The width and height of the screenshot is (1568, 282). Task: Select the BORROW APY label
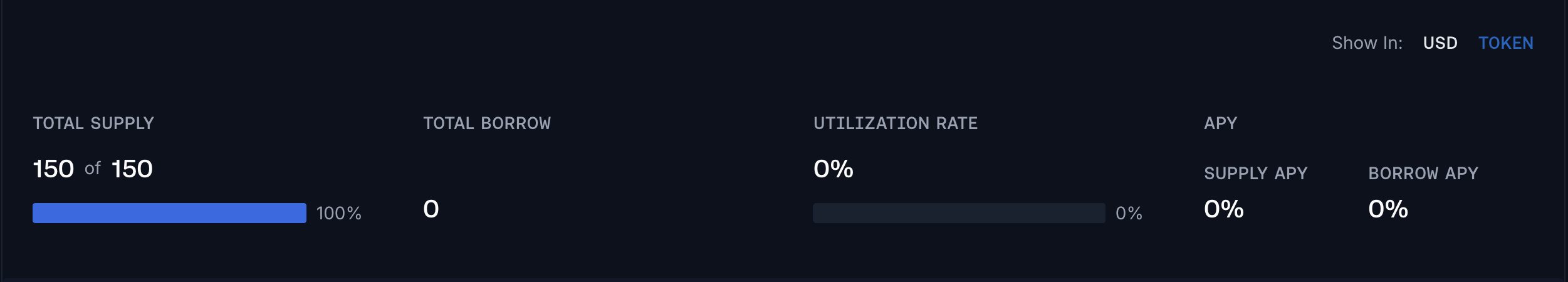(x=1423, y=174)
